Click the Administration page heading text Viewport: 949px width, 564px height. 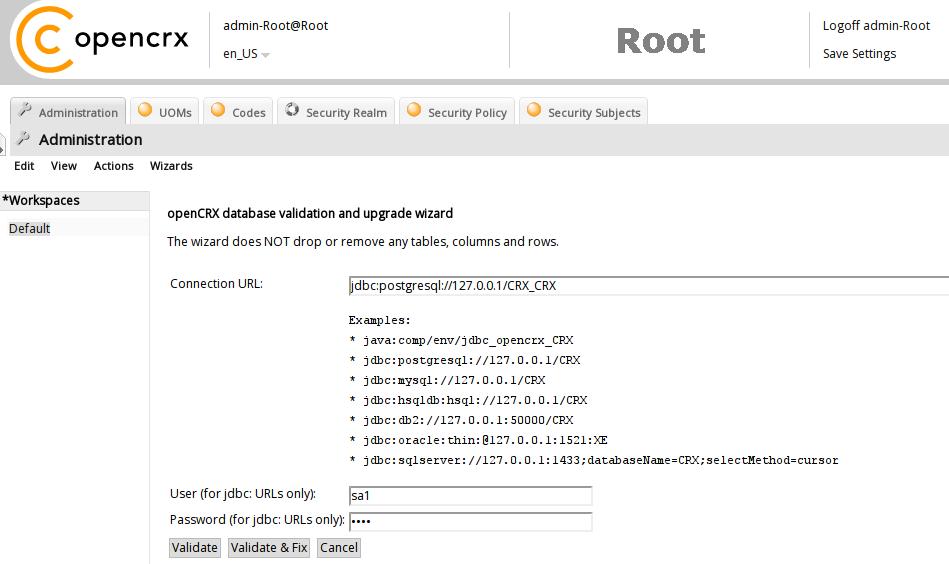(90, 139)
